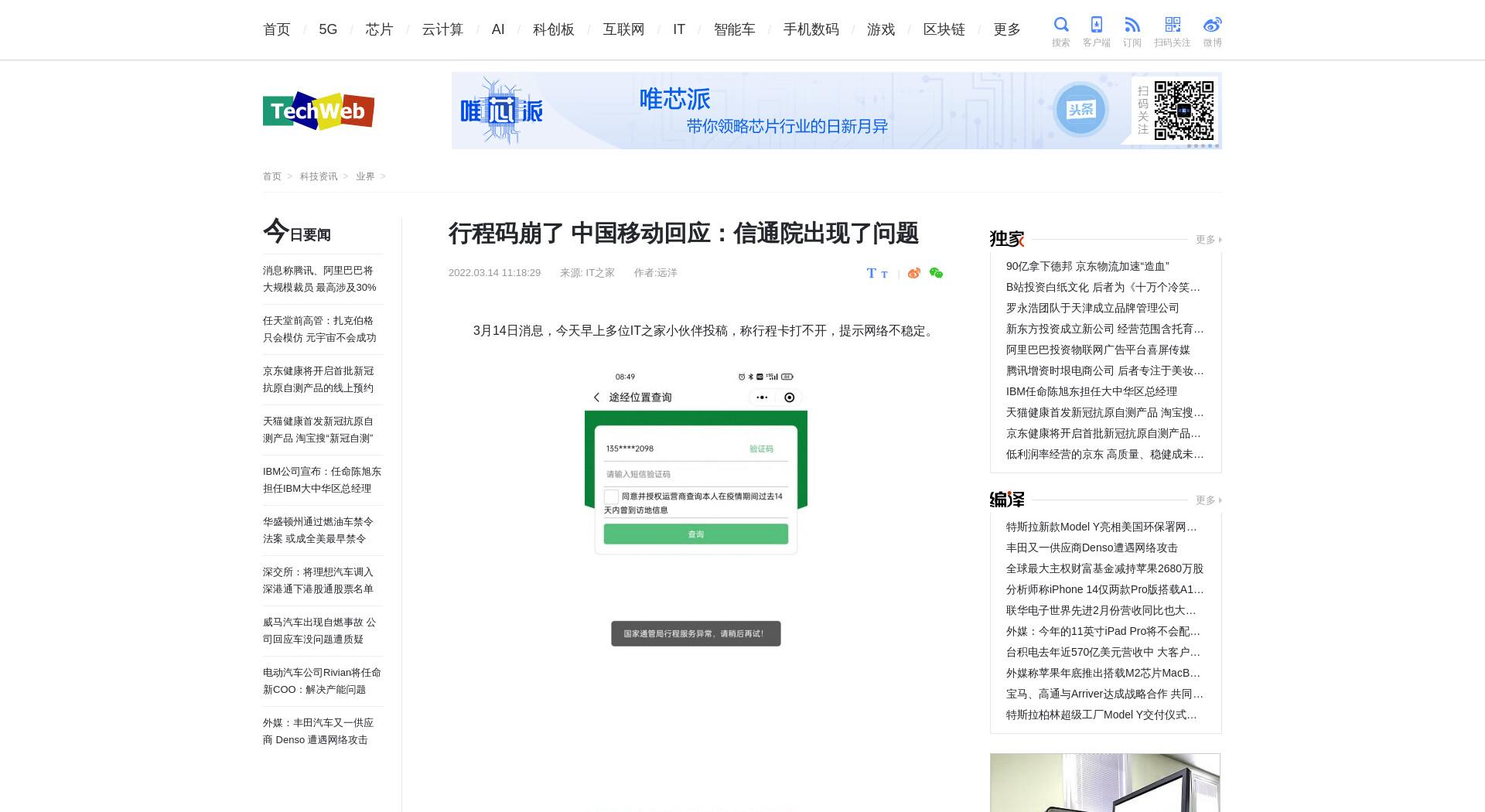This screenshot has width=1485, height=812.
Task: Open 罗永浩团队于天津成立品牌管理公司
Action: [x=1092, y=308]
